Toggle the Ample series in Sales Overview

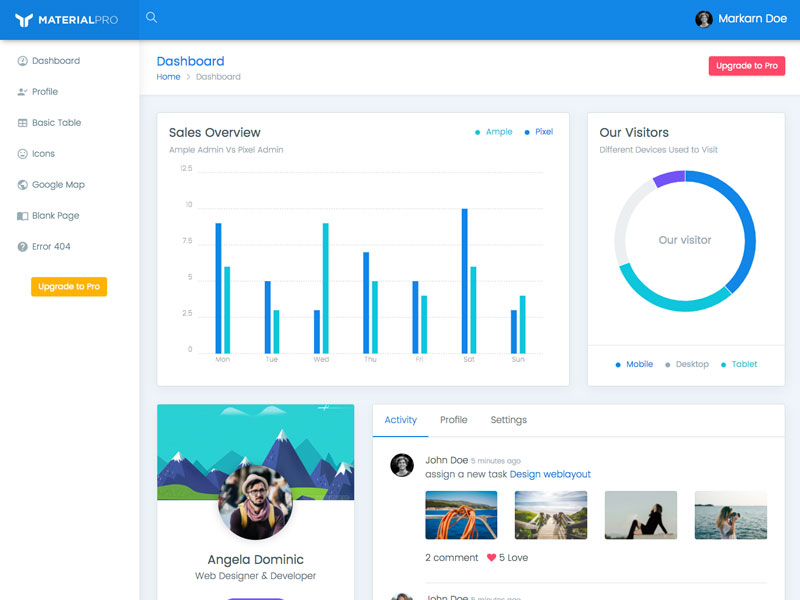coord(497,130)
